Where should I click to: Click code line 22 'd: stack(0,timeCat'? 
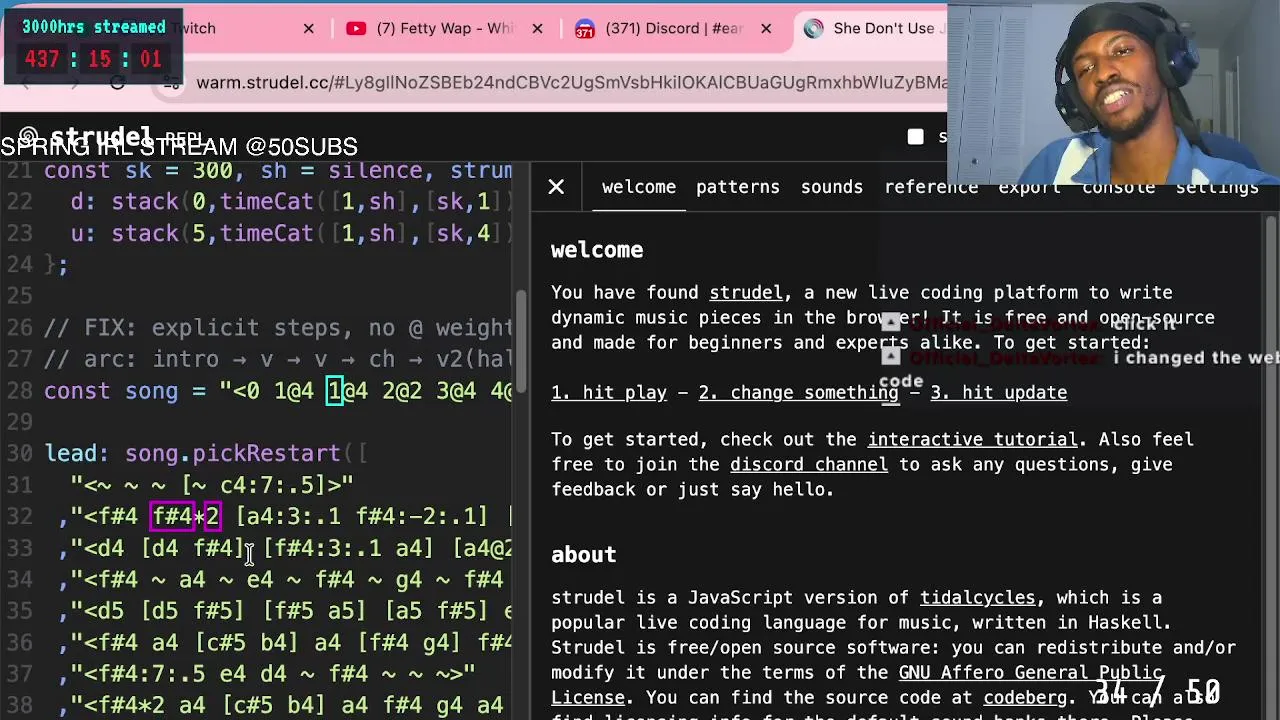[x=291, y=202]
